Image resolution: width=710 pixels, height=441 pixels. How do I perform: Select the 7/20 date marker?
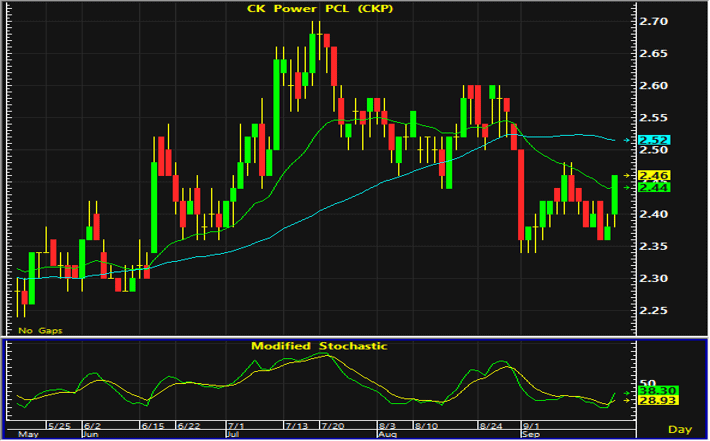[332, 426]
